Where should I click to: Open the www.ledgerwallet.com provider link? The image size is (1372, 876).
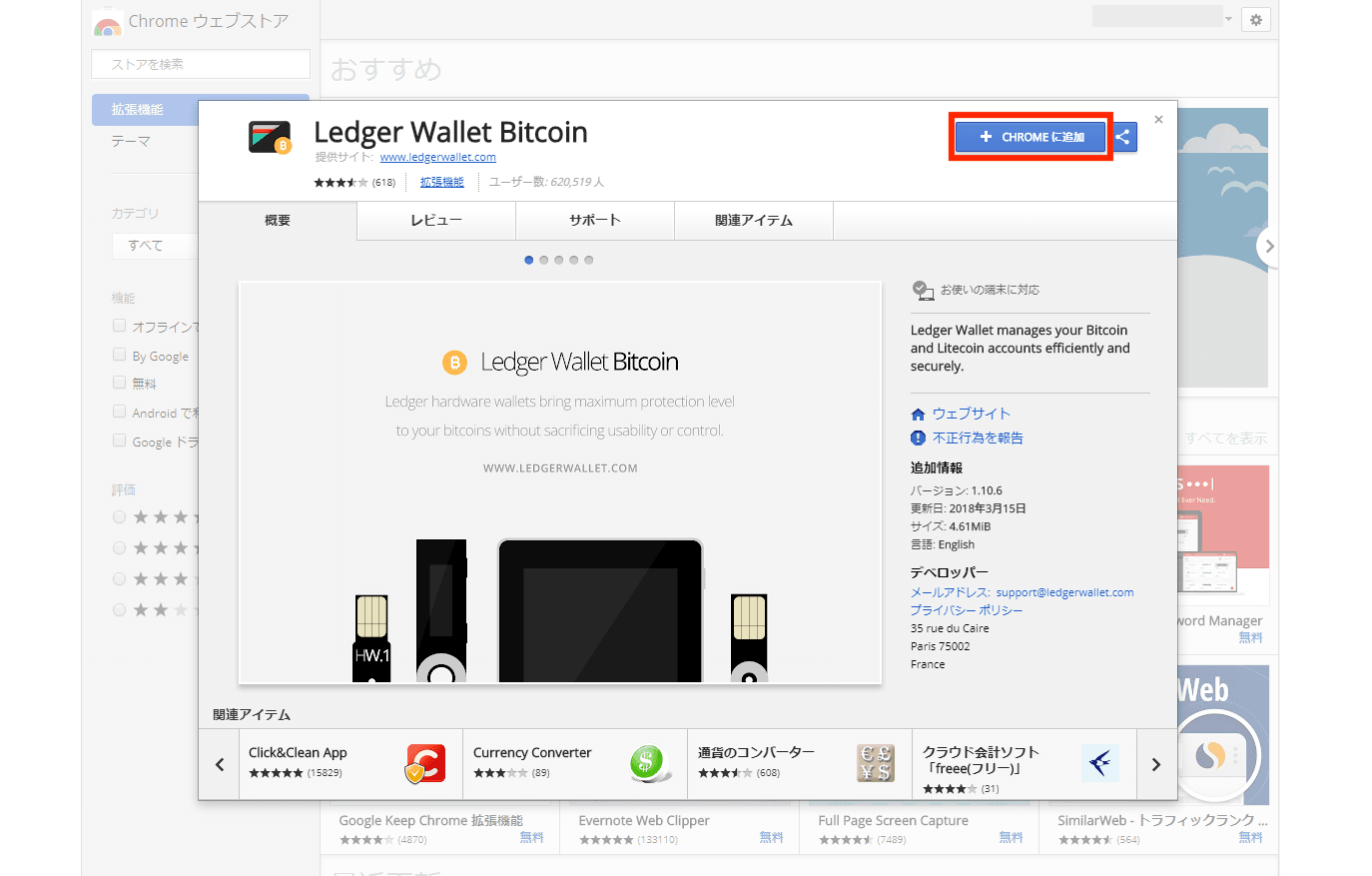click(437, 157)
